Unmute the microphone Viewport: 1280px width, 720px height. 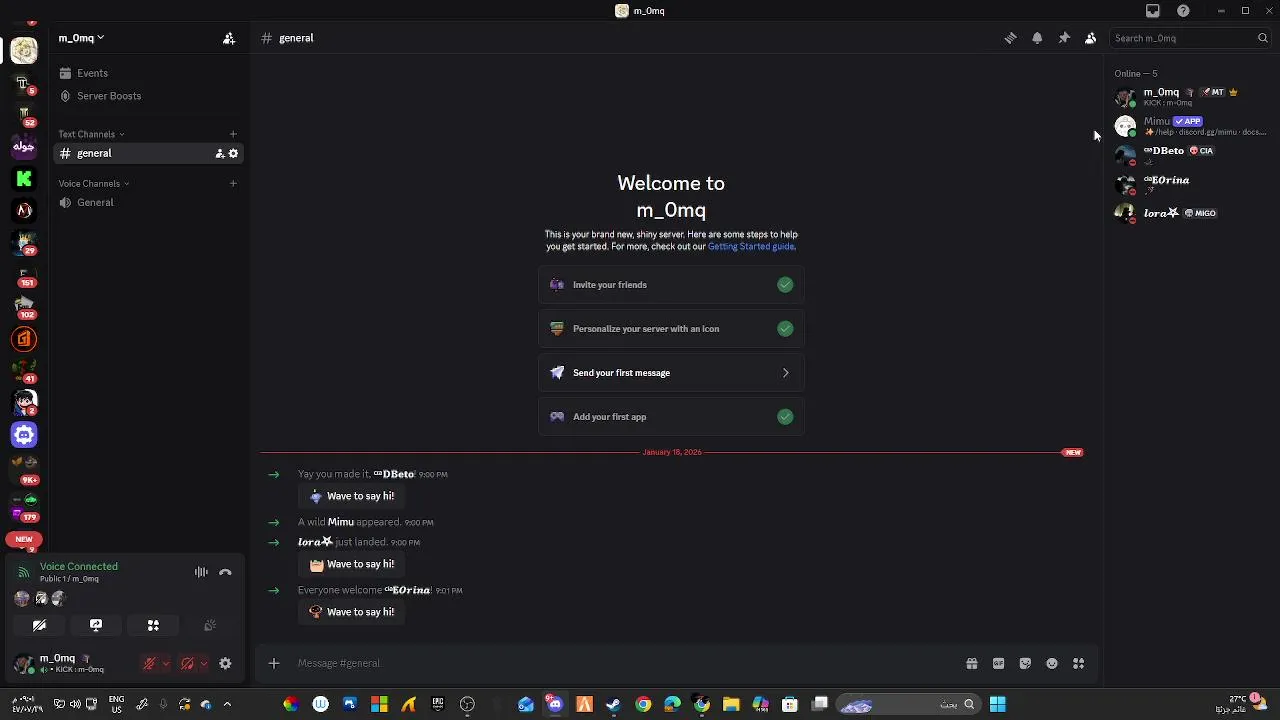coord(149,663)
